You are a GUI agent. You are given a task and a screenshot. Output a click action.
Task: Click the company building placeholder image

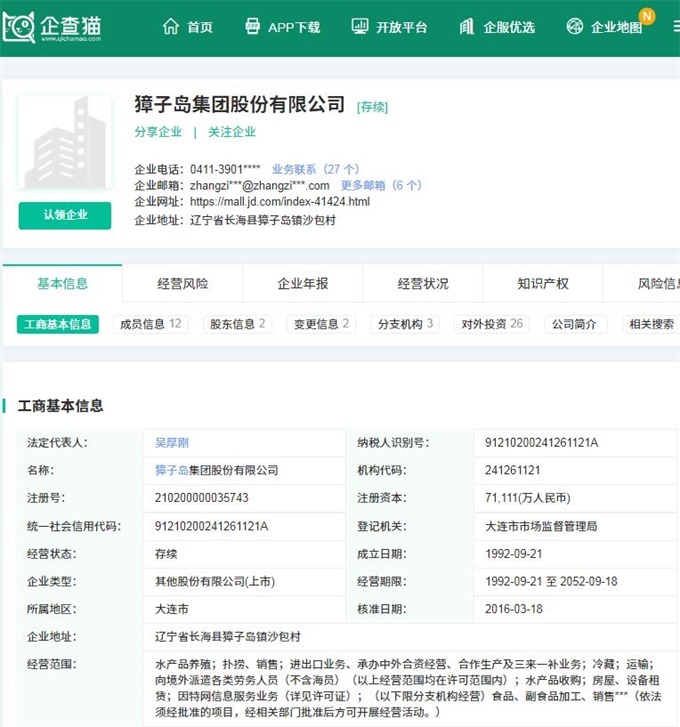[x=65, y=141]
